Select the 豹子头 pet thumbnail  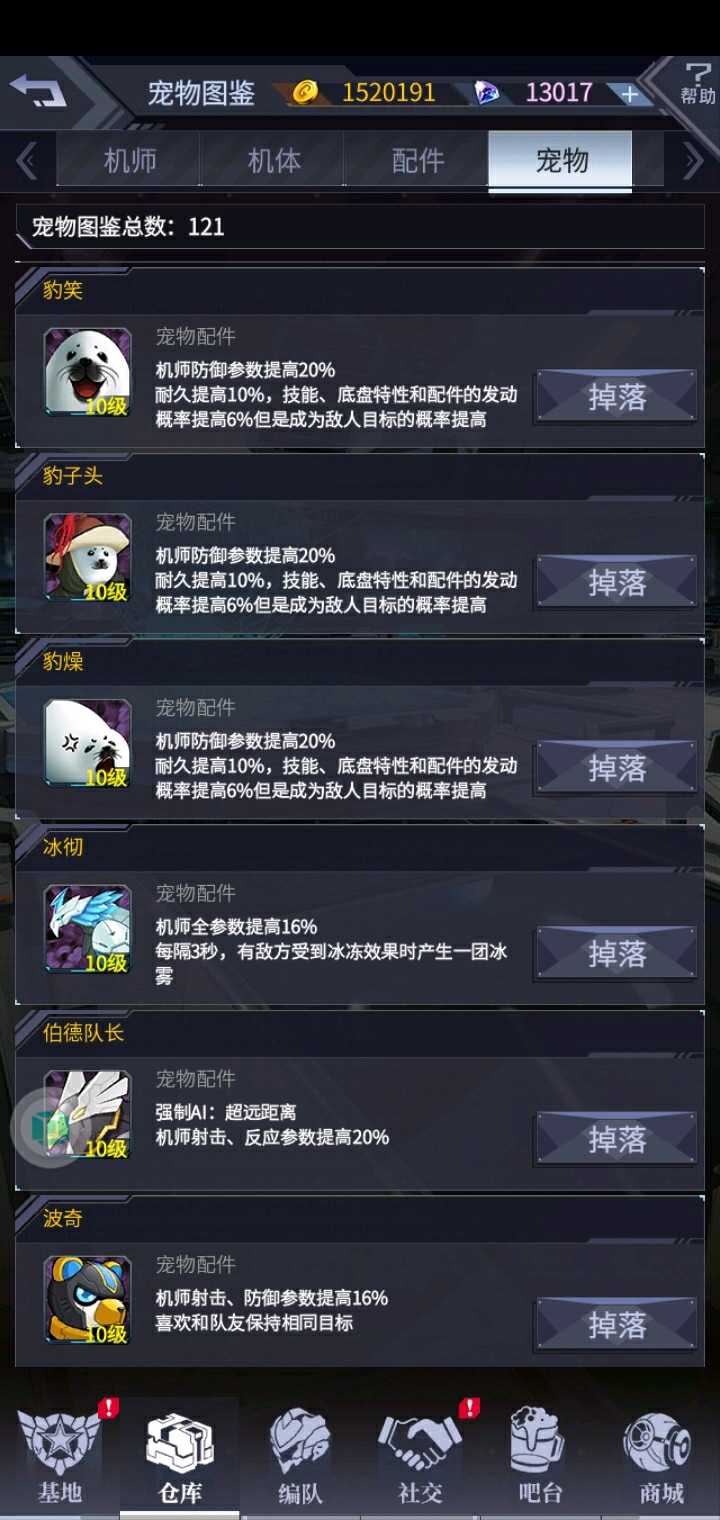(x=88, y=558)
